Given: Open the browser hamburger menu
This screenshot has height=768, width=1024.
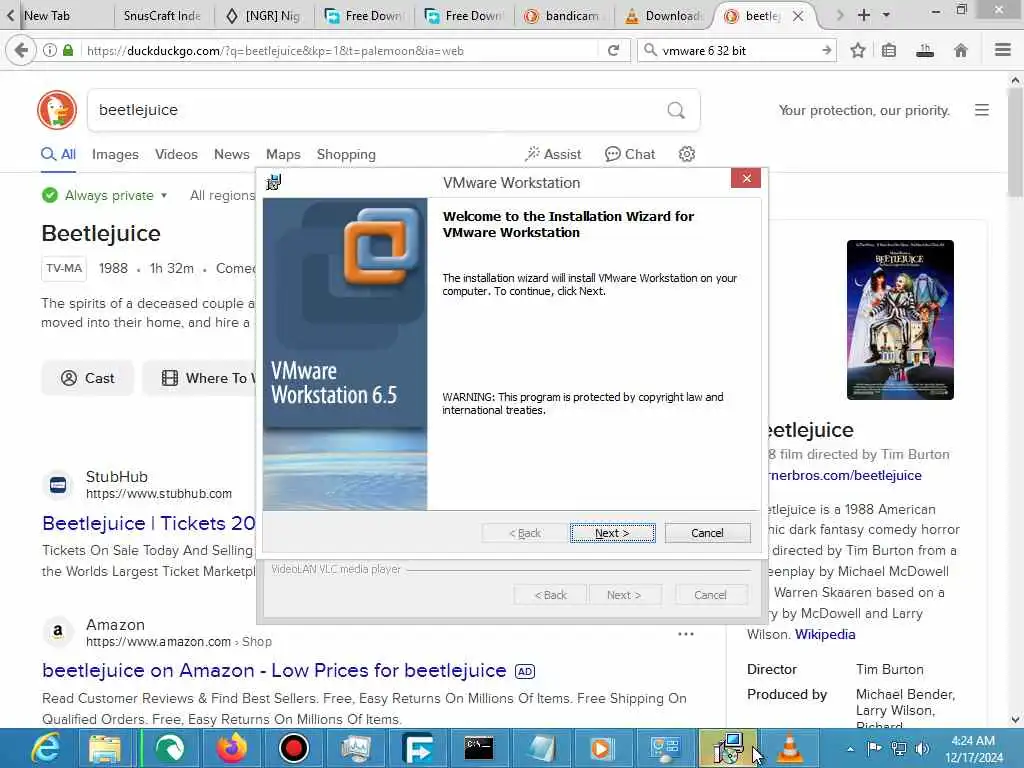Looking at the screenshot, I should [x=1003, y=50].
